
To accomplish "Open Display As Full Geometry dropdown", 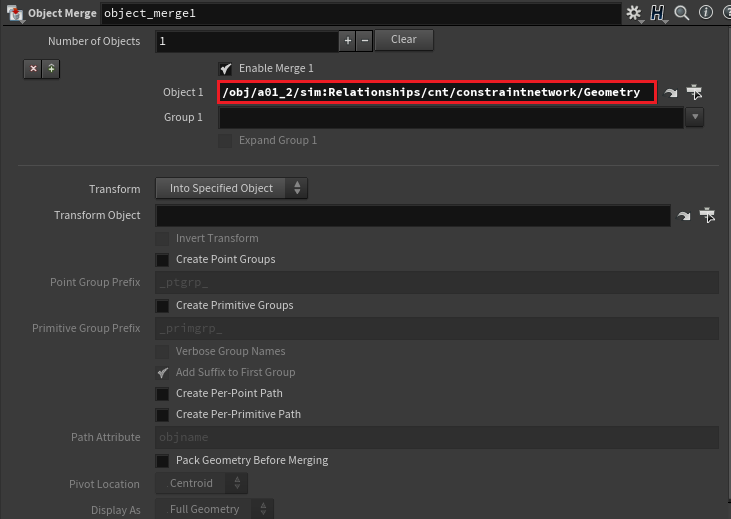I will (214, 509).
